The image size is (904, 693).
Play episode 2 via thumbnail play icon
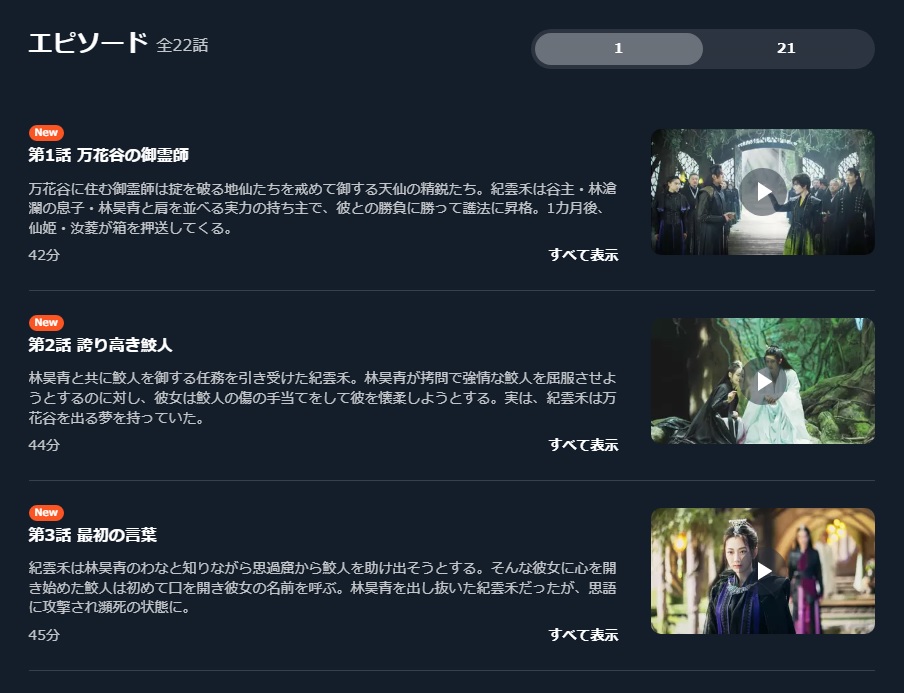click(x=763, y=381)
